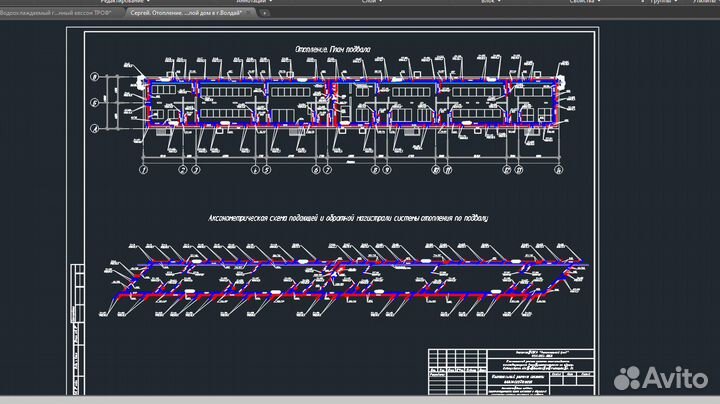Viewport: 720px width, 404px height.
Task: Pick axis bubble 1 below the basement plan
Action: pyautogui.click(x=143, y=170)
